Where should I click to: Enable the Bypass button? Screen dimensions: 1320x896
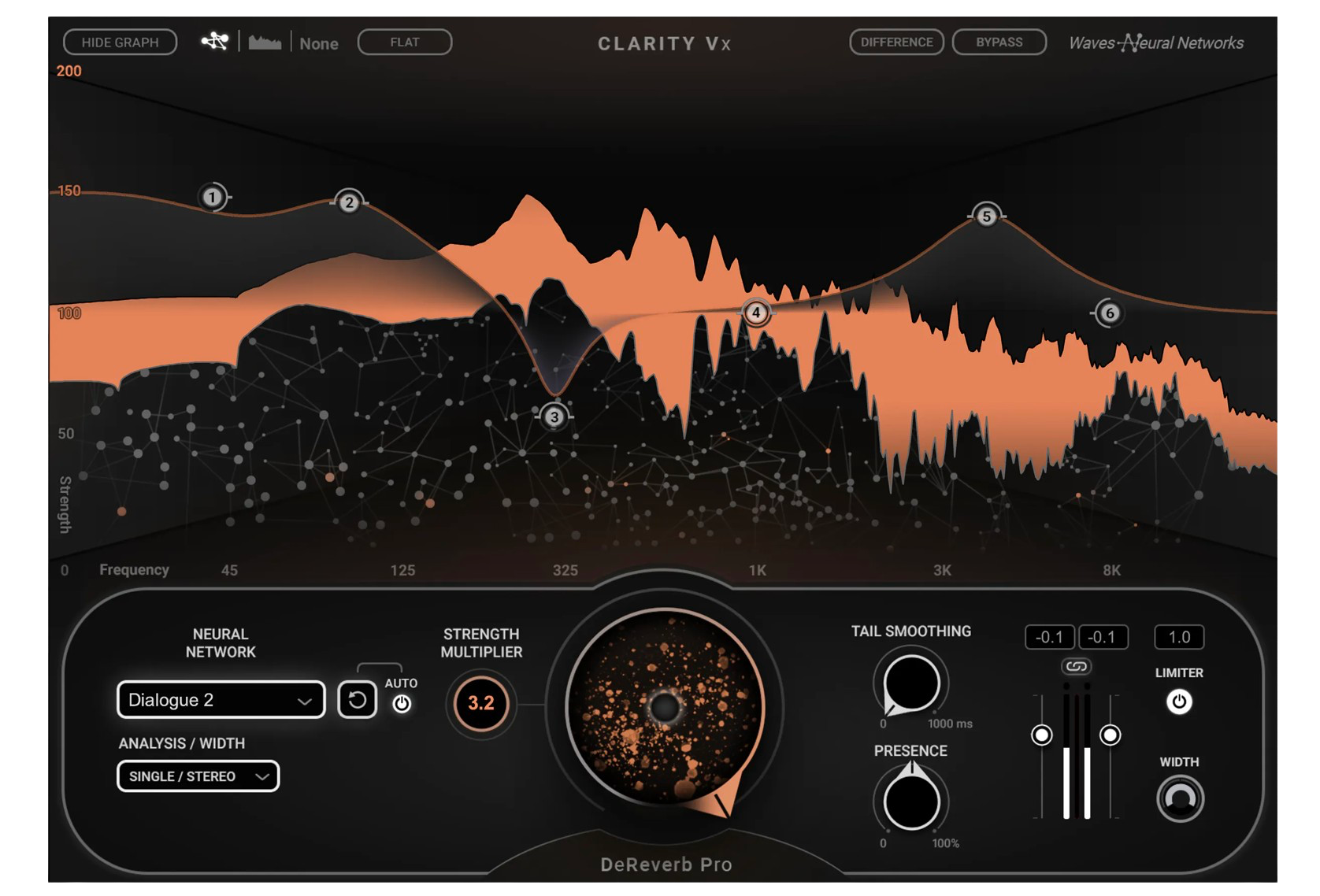[999, 43]
